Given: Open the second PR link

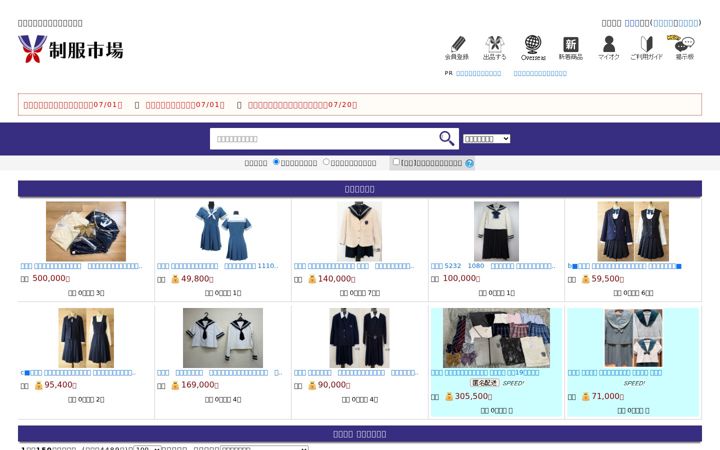Looking at the screenshot, I should 540,73.
